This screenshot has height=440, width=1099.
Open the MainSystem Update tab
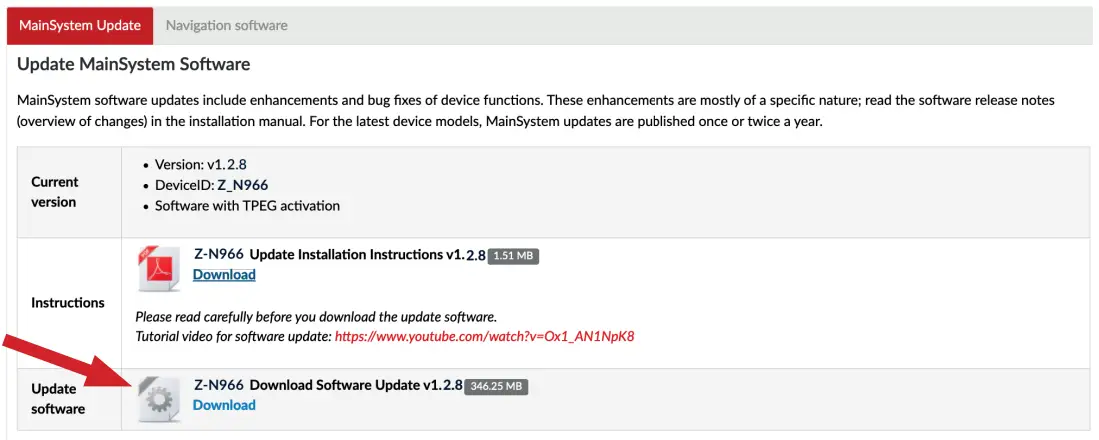point(80,25)
